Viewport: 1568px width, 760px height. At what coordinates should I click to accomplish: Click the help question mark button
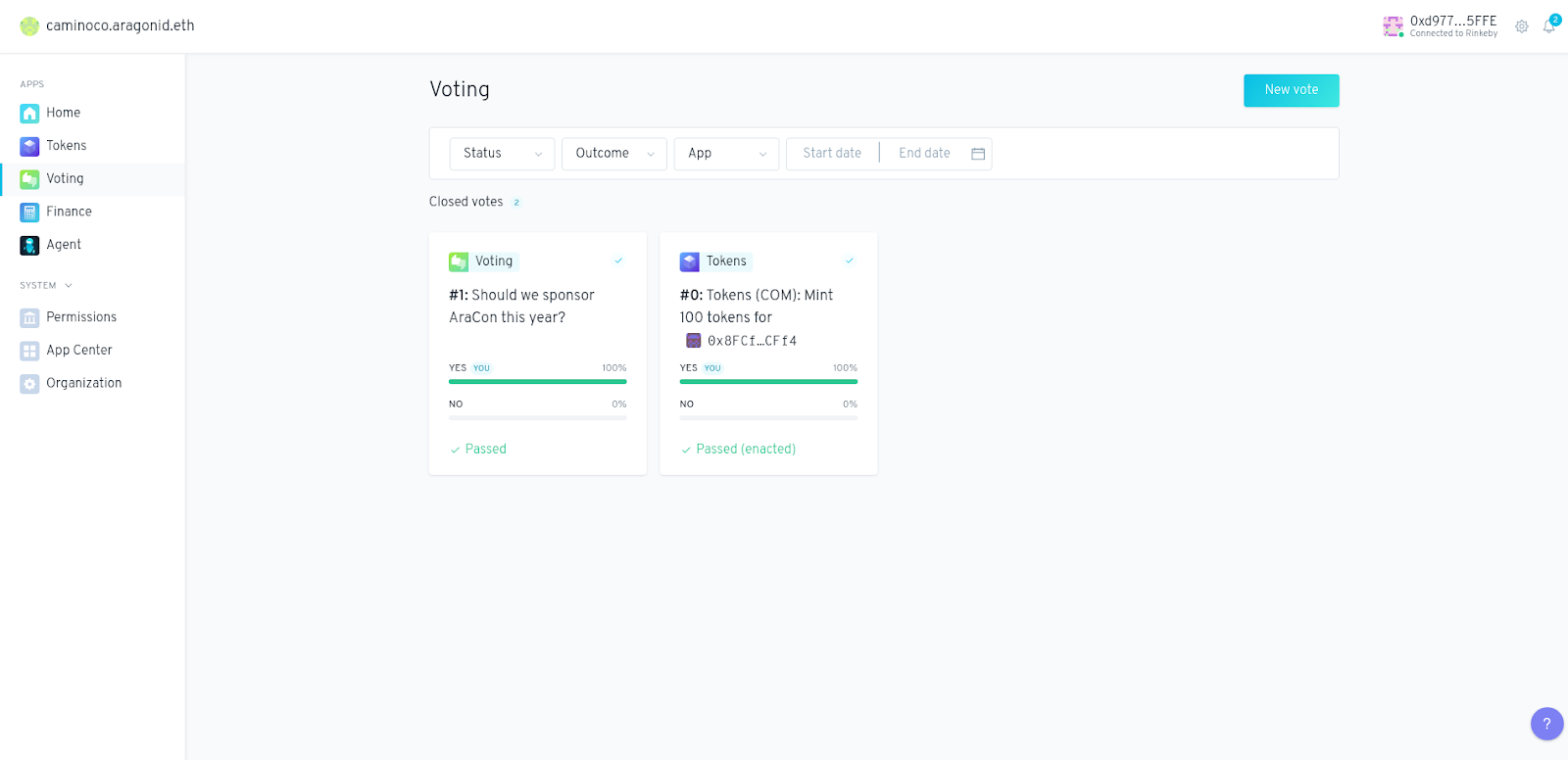[1546, 724]
